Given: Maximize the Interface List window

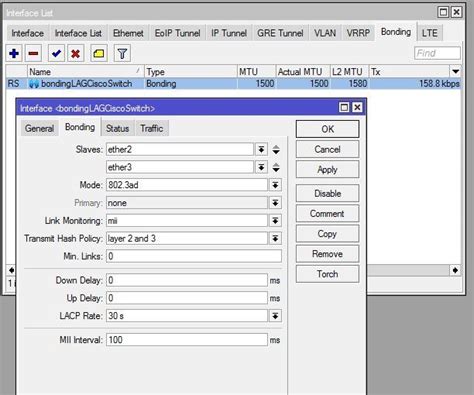Looking at the screenshot, I should [x=443, y=12].
